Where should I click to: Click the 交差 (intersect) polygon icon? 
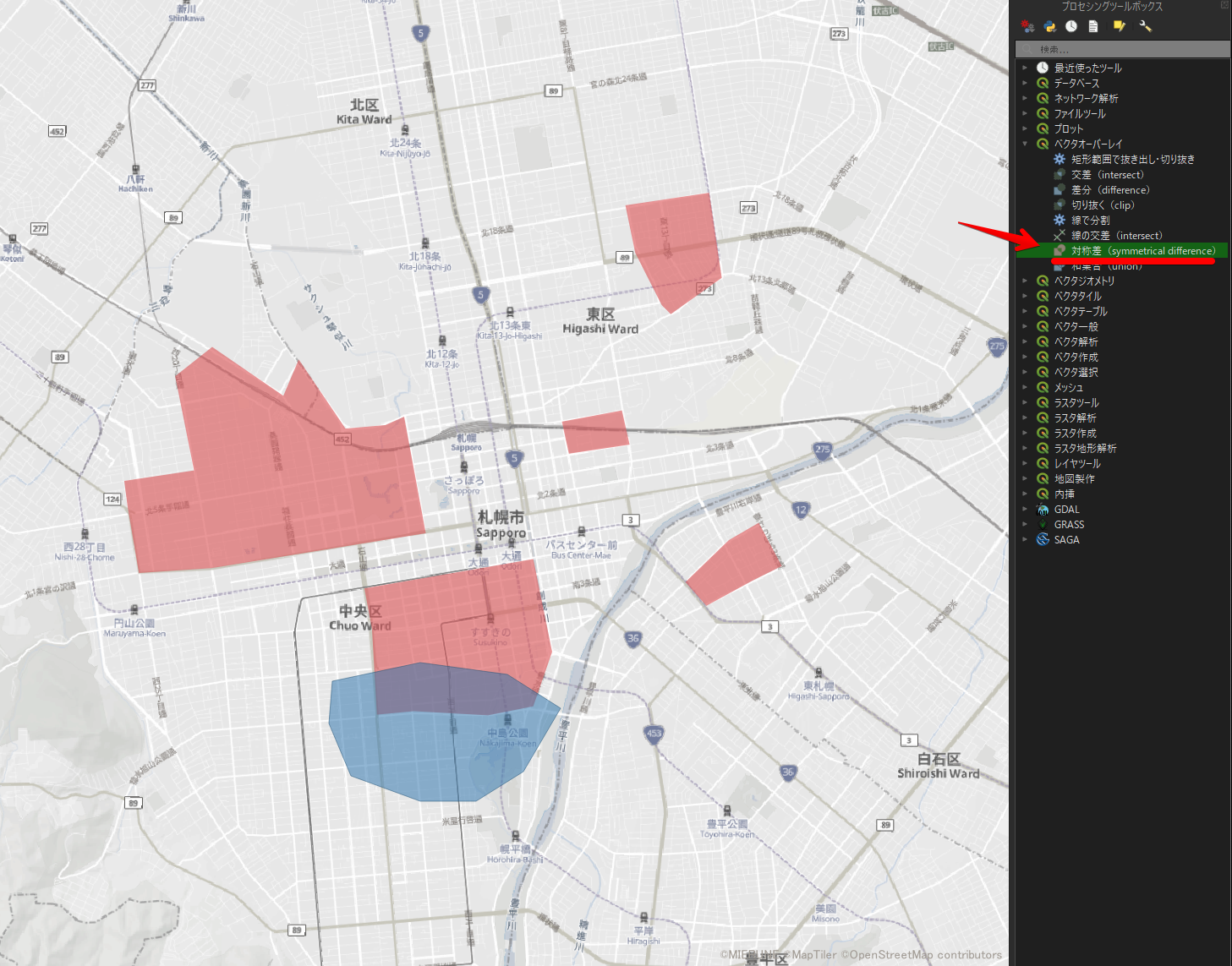pos(1060,174)
